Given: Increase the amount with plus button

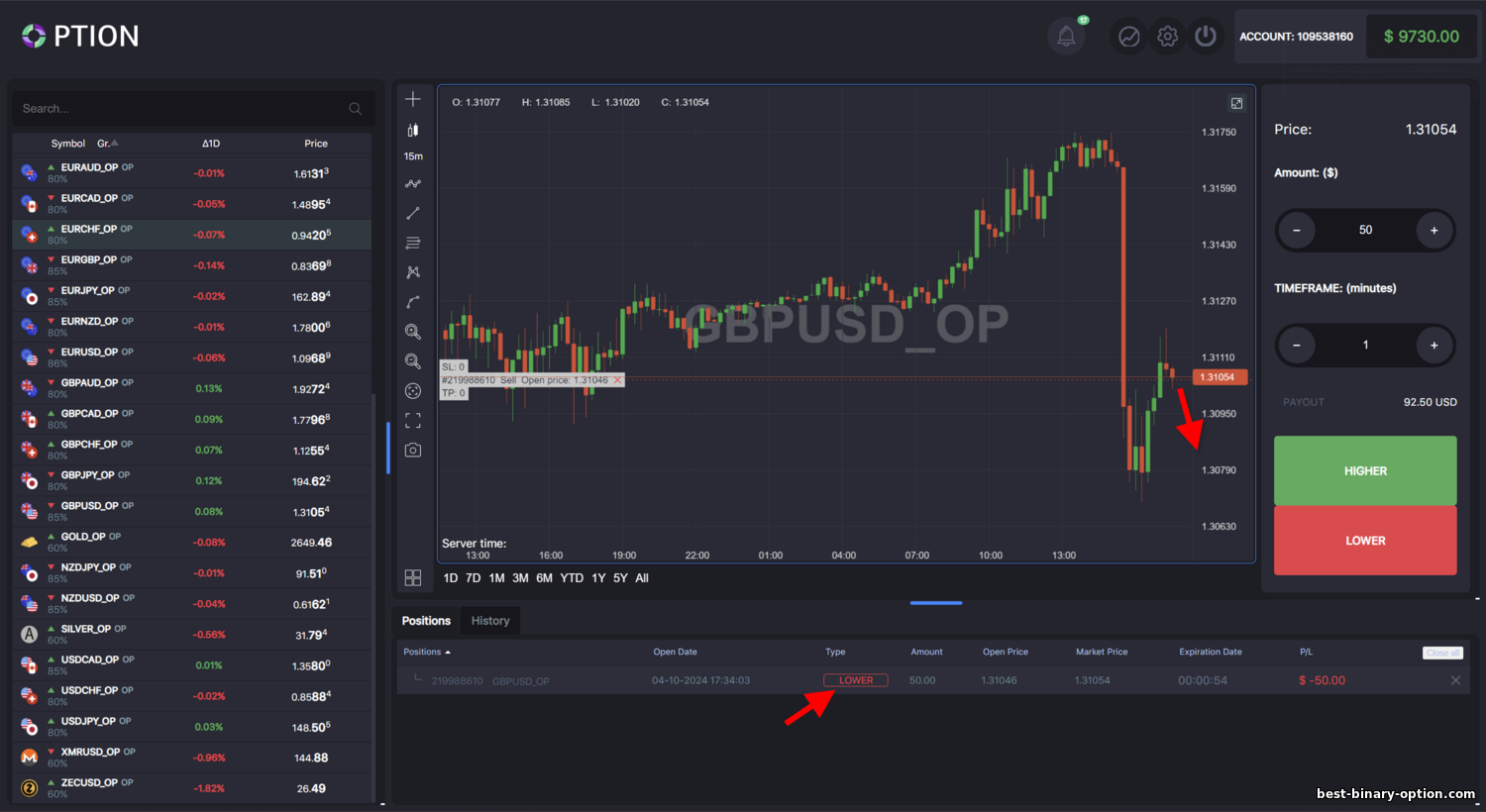Looking at the screenshot, I should click(x=1433, y=231).
